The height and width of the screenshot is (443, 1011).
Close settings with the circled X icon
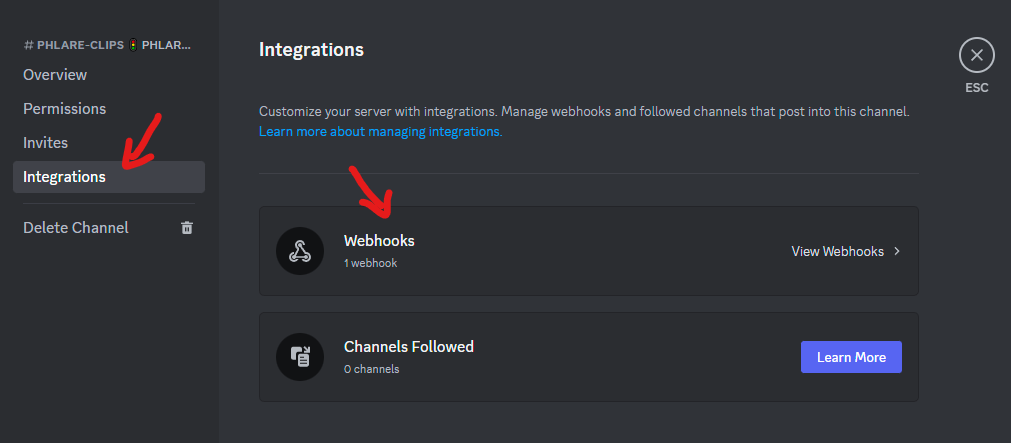click(x=977, y=55)
